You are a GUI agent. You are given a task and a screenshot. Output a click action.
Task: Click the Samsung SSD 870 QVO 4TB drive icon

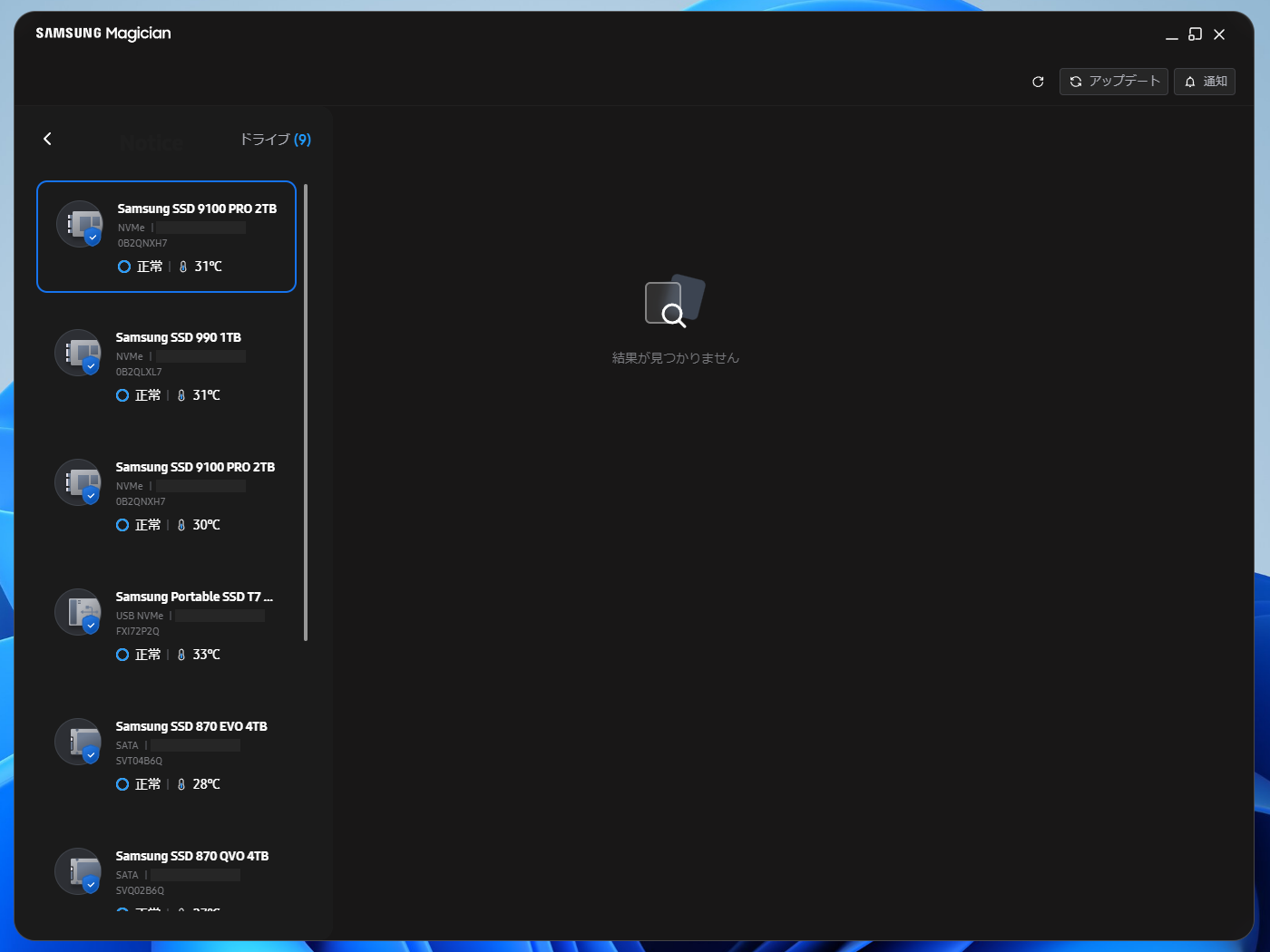click(x=79, y=871)
